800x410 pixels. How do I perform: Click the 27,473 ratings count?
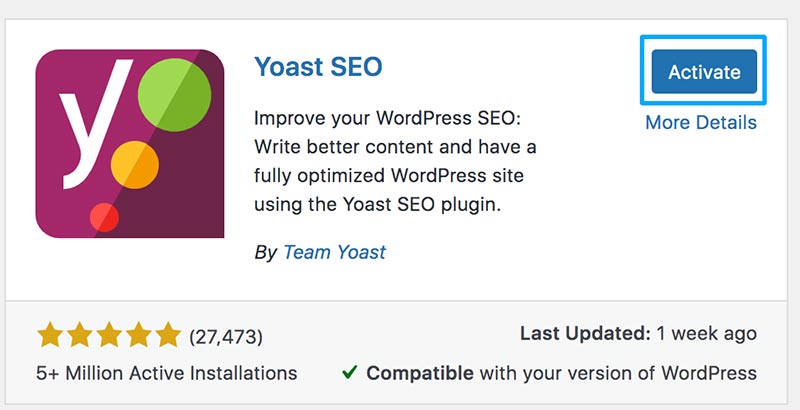pyautogui.click(x=225, y=335)
